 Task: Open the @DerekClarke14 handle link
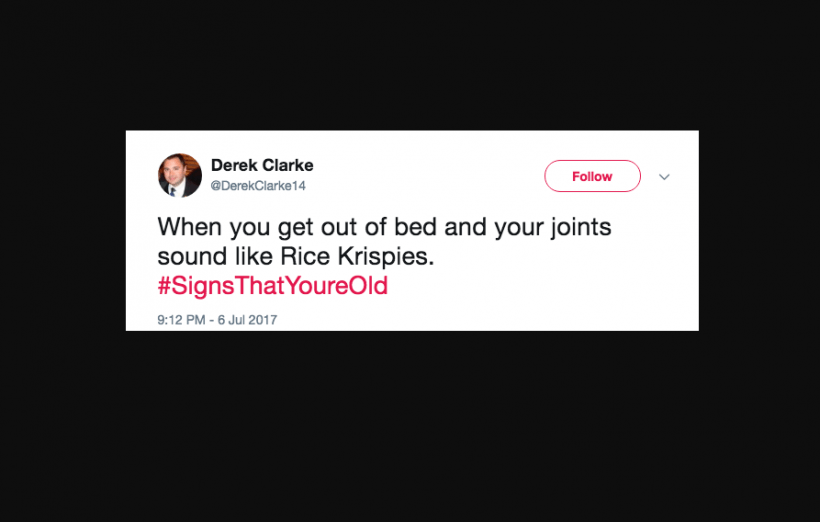tap(258, 186)
